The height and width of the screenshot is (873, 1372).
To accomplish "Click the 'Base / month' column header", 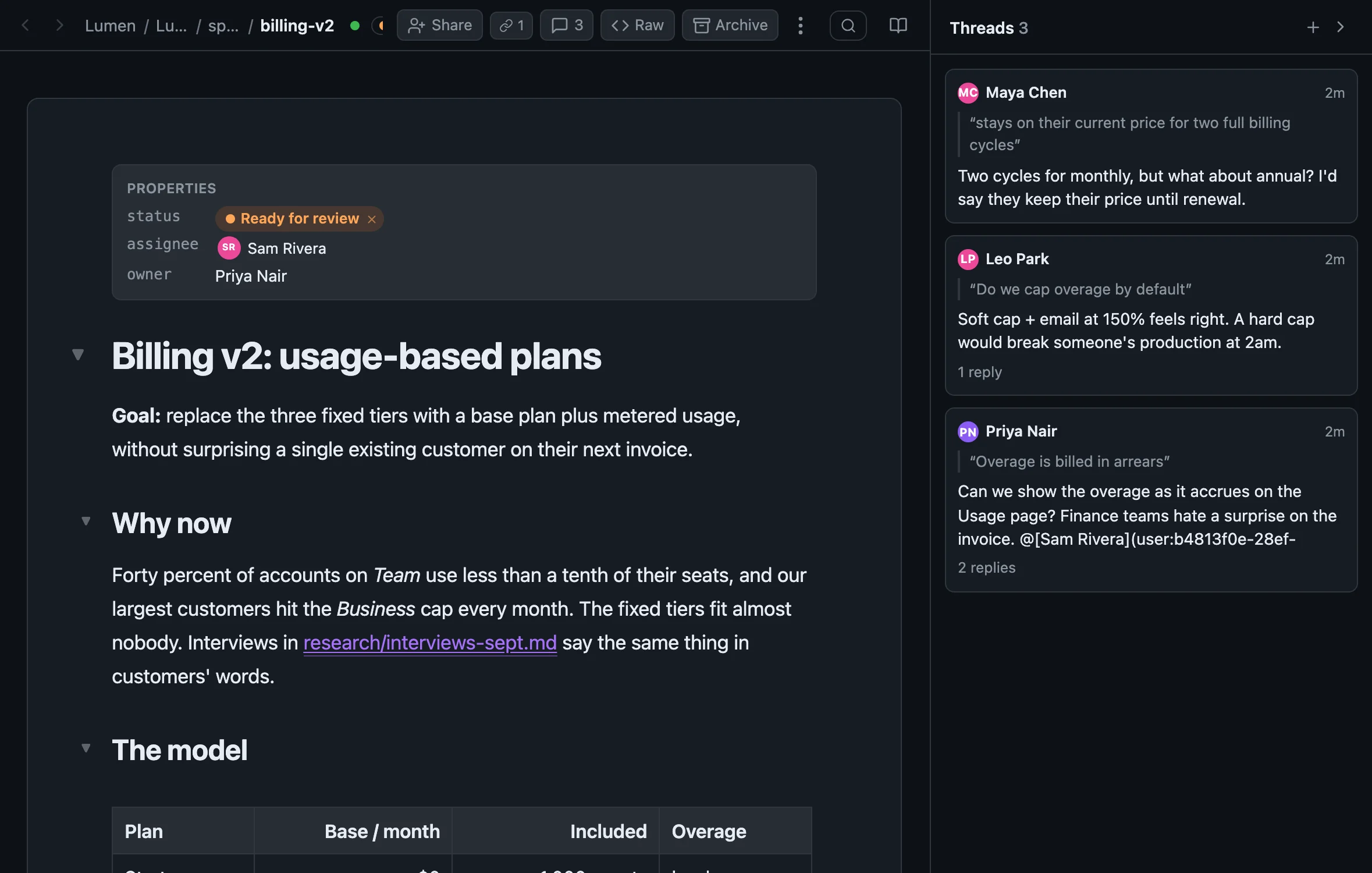I will 353,831.
